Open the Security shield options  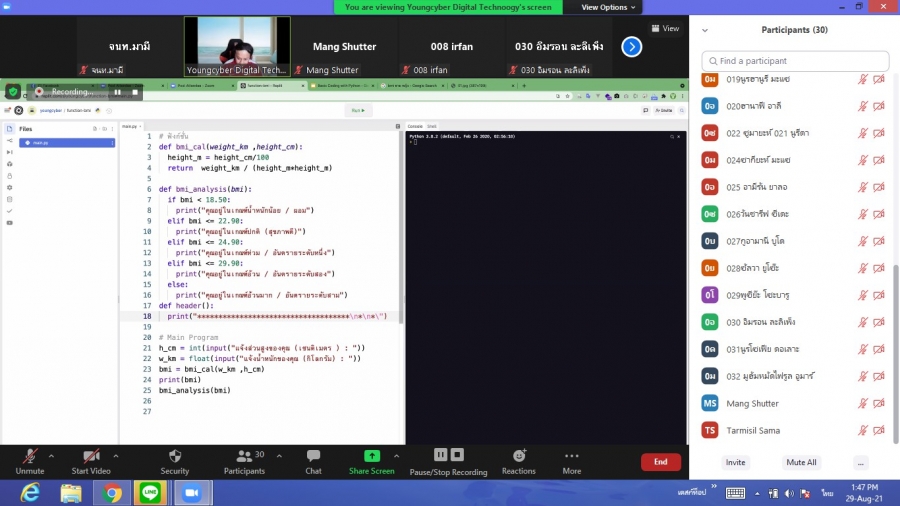click(174, 457)
